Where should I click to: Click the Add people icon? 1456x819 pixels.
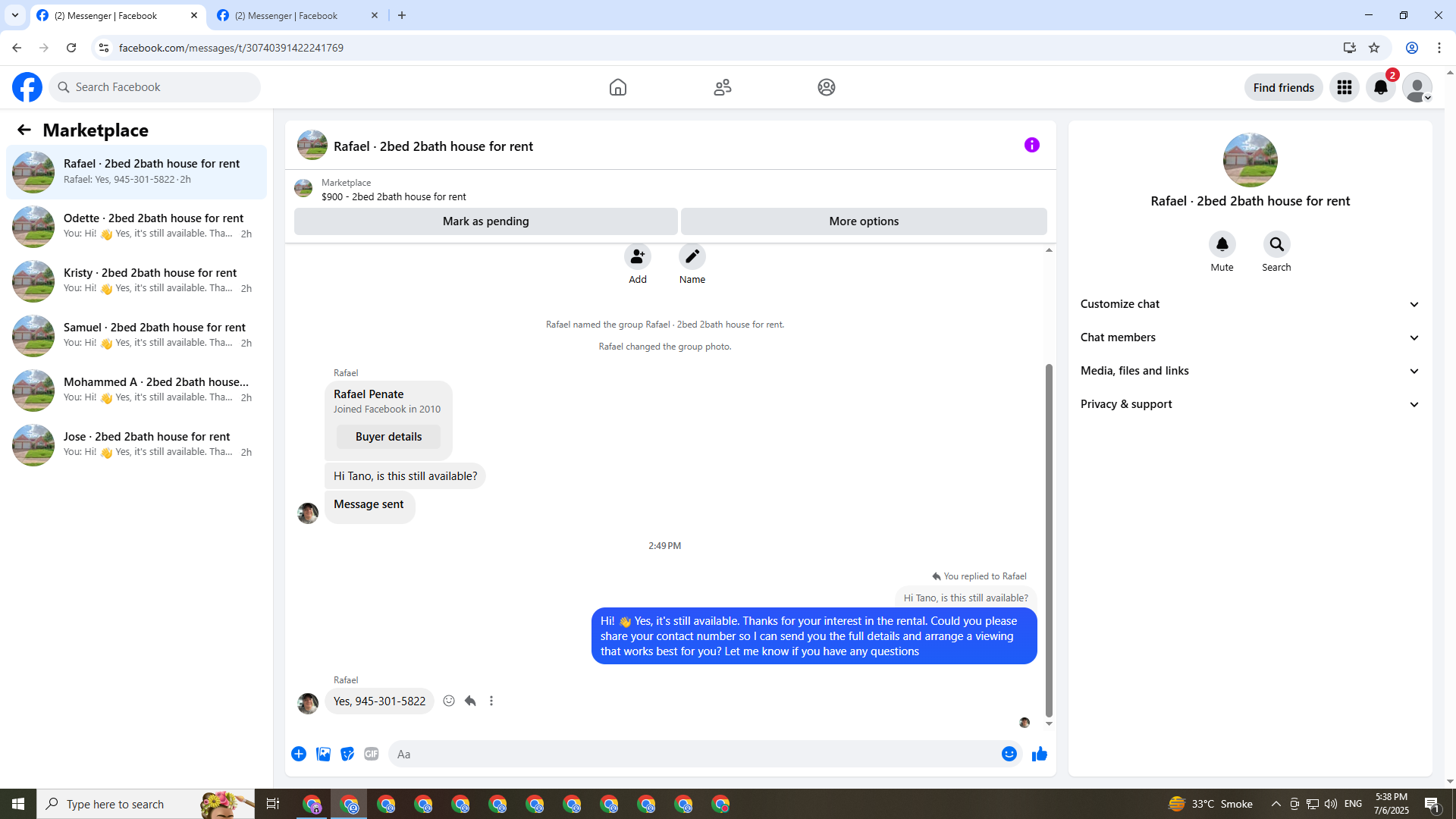point(638,257)
